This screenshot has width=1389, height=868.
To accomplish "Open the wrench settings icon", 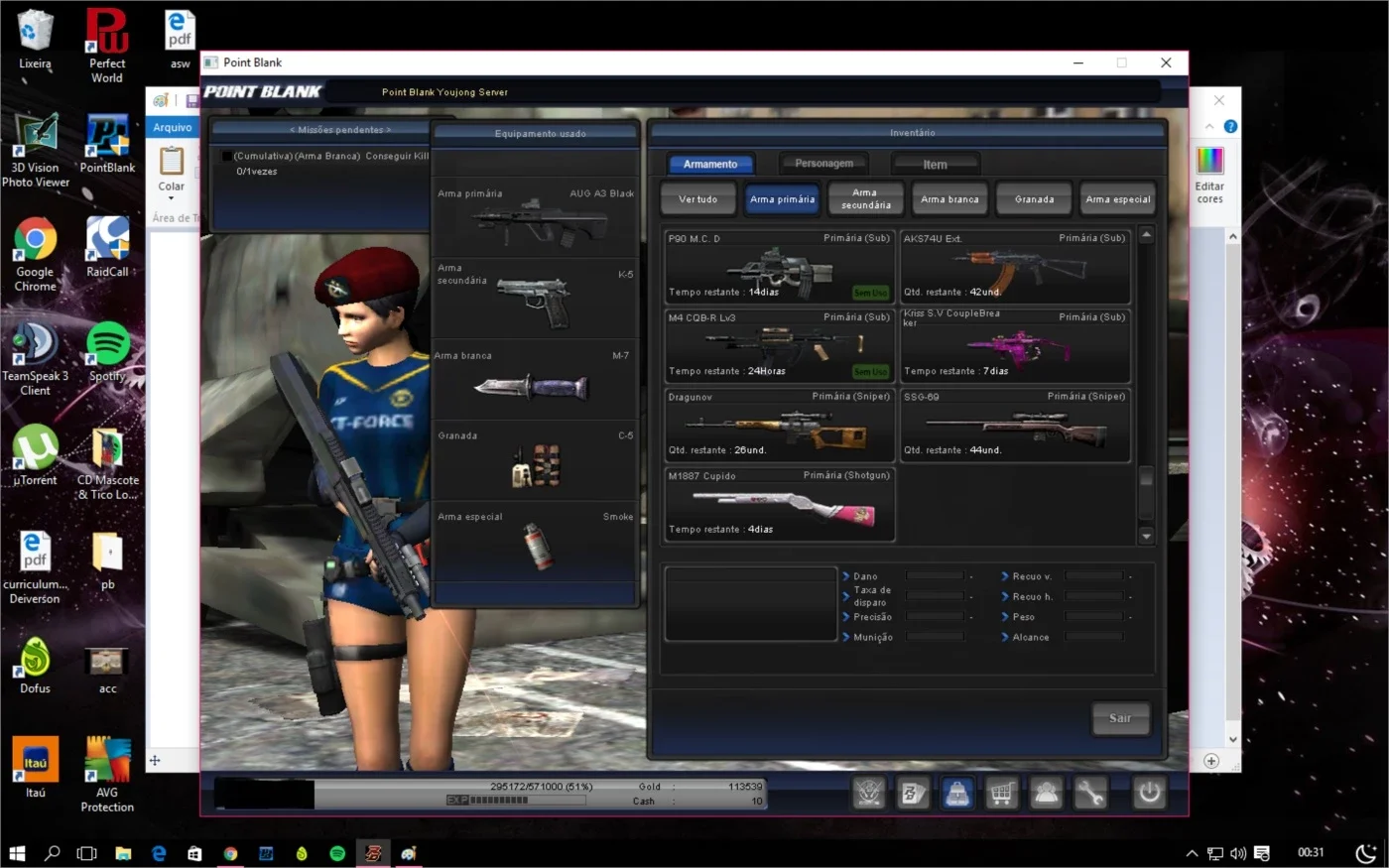I will (1089, 794).
